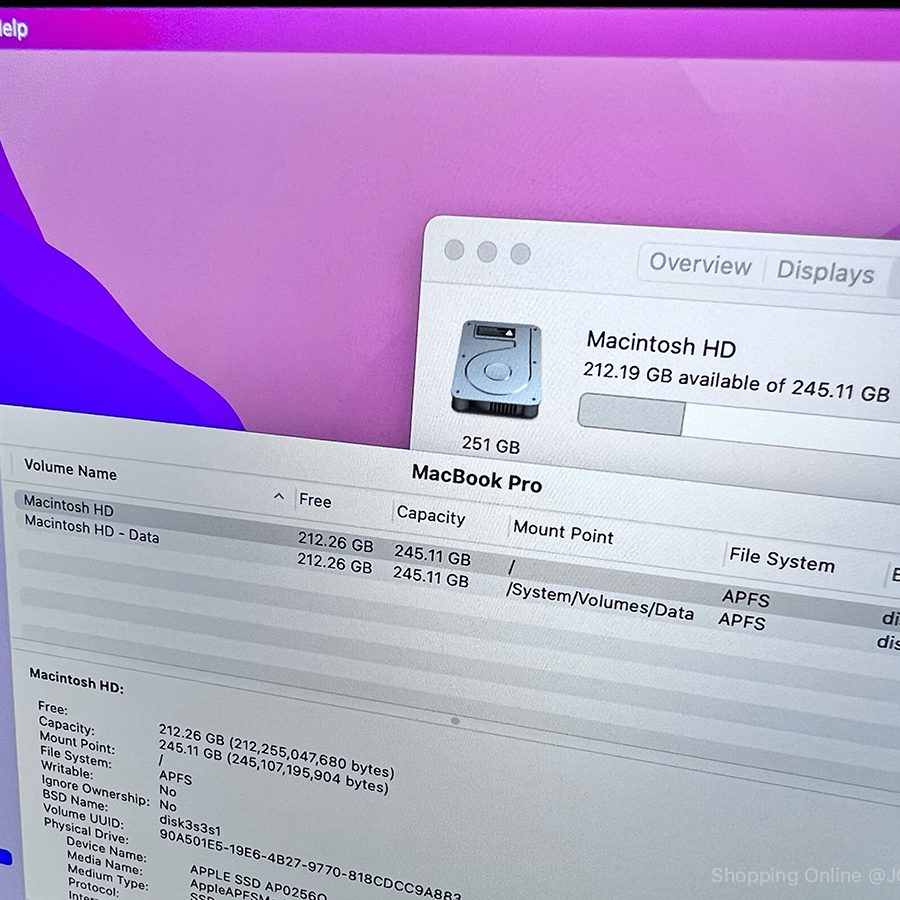This screenshot has height=900, width=900.
Task: Click the close button of storage window
Action: tap(454, 250)
